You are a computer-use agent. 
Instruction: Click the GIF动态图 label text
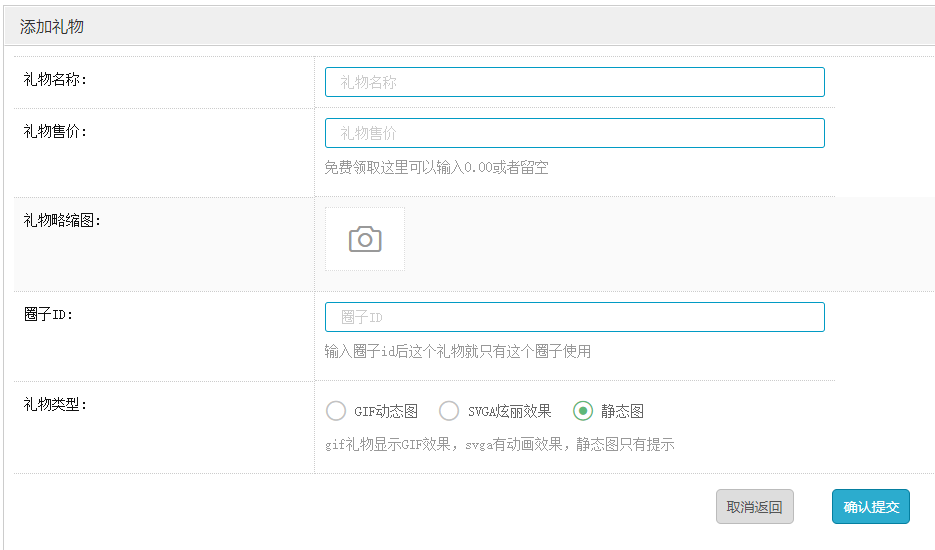(x=386, y=411)
